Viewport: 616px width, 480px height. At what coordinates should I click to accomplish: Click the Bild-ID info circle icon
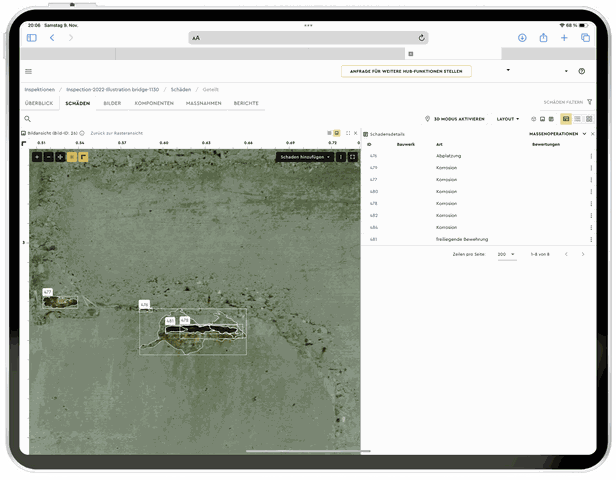[82, 133]
